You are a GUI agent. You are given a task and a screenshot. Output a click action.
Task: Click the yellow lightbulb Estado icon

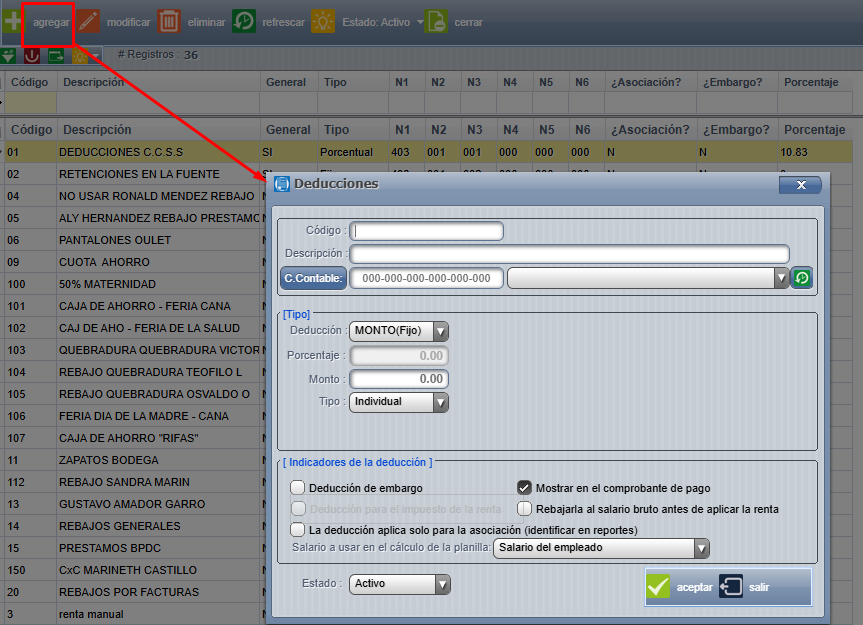pos(323,22)
